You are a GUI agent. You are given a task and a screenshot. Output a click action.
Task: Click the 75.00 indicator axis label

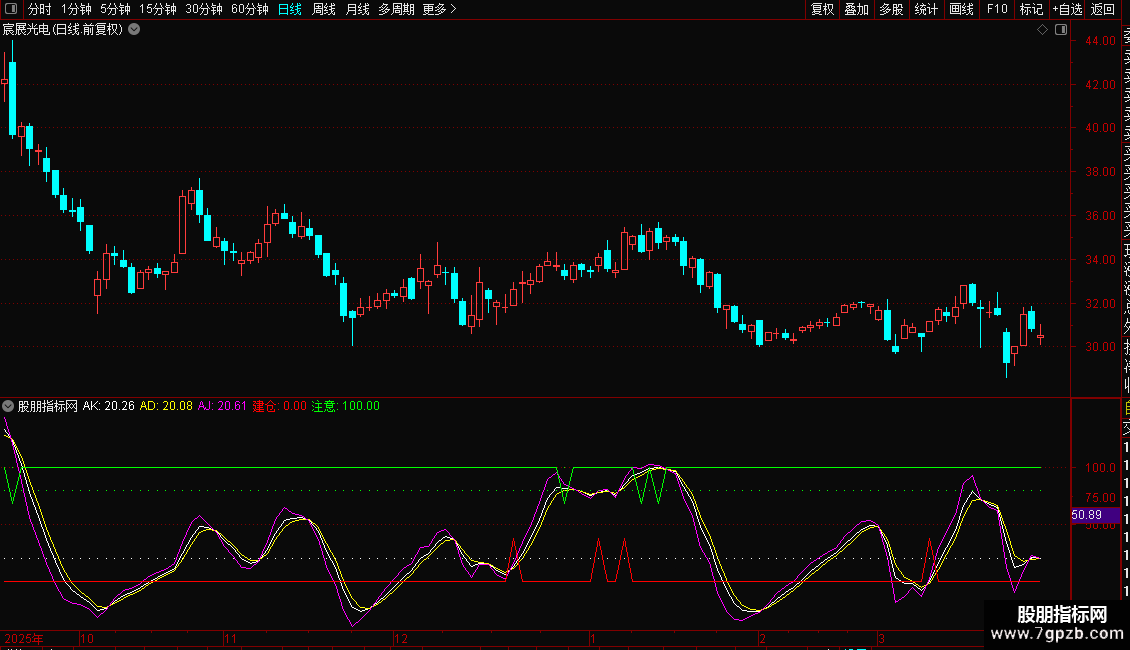pyautogui.click(x=1100, y=498)
